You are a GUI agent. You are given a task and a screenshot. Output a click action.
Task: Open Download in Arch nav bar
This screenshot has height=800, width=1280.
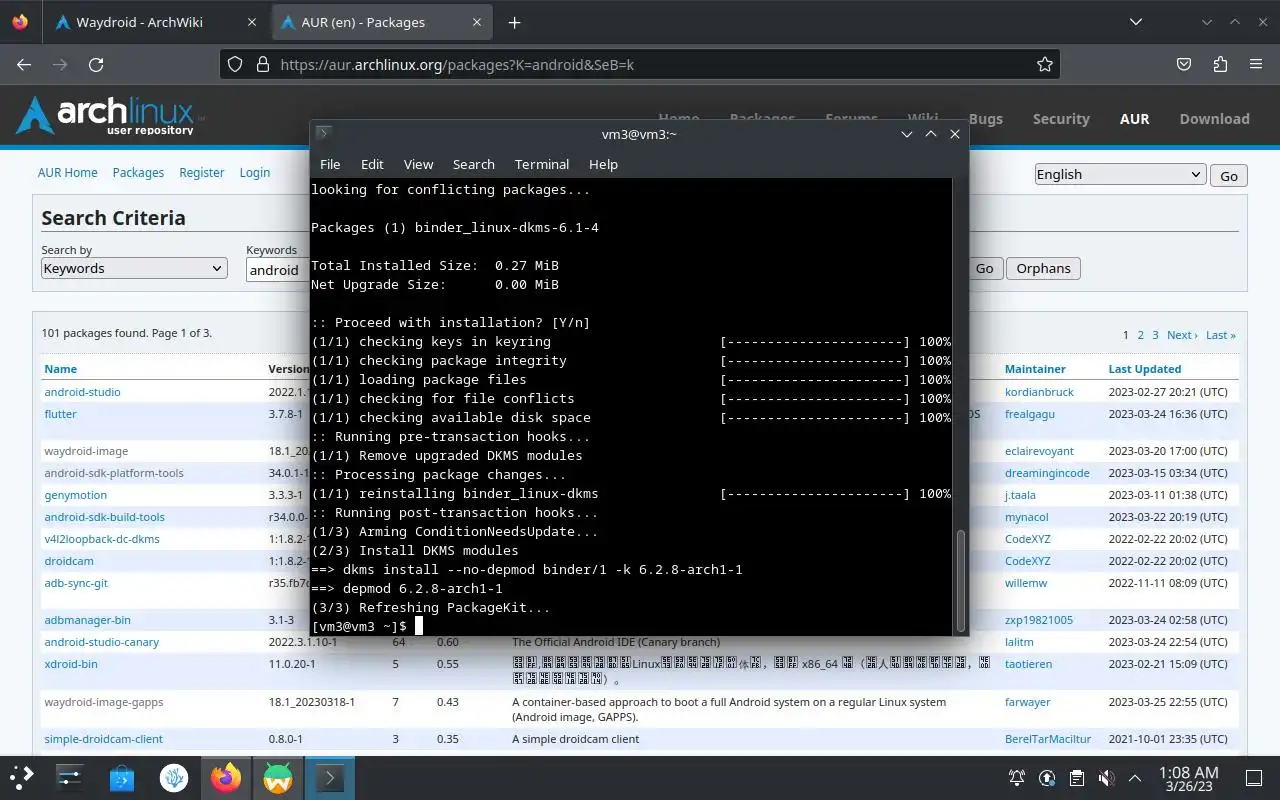coord(1214,118)
